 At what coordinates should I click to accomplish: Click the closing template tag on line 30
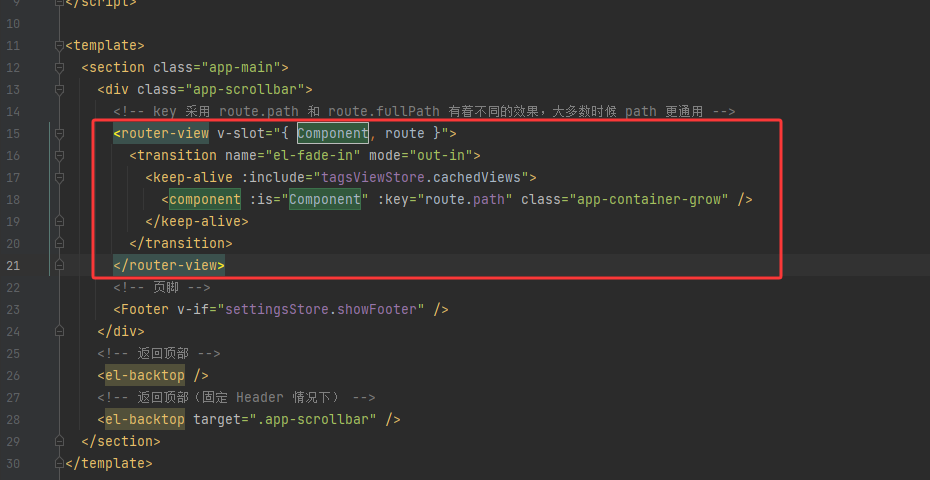[109, 463]
